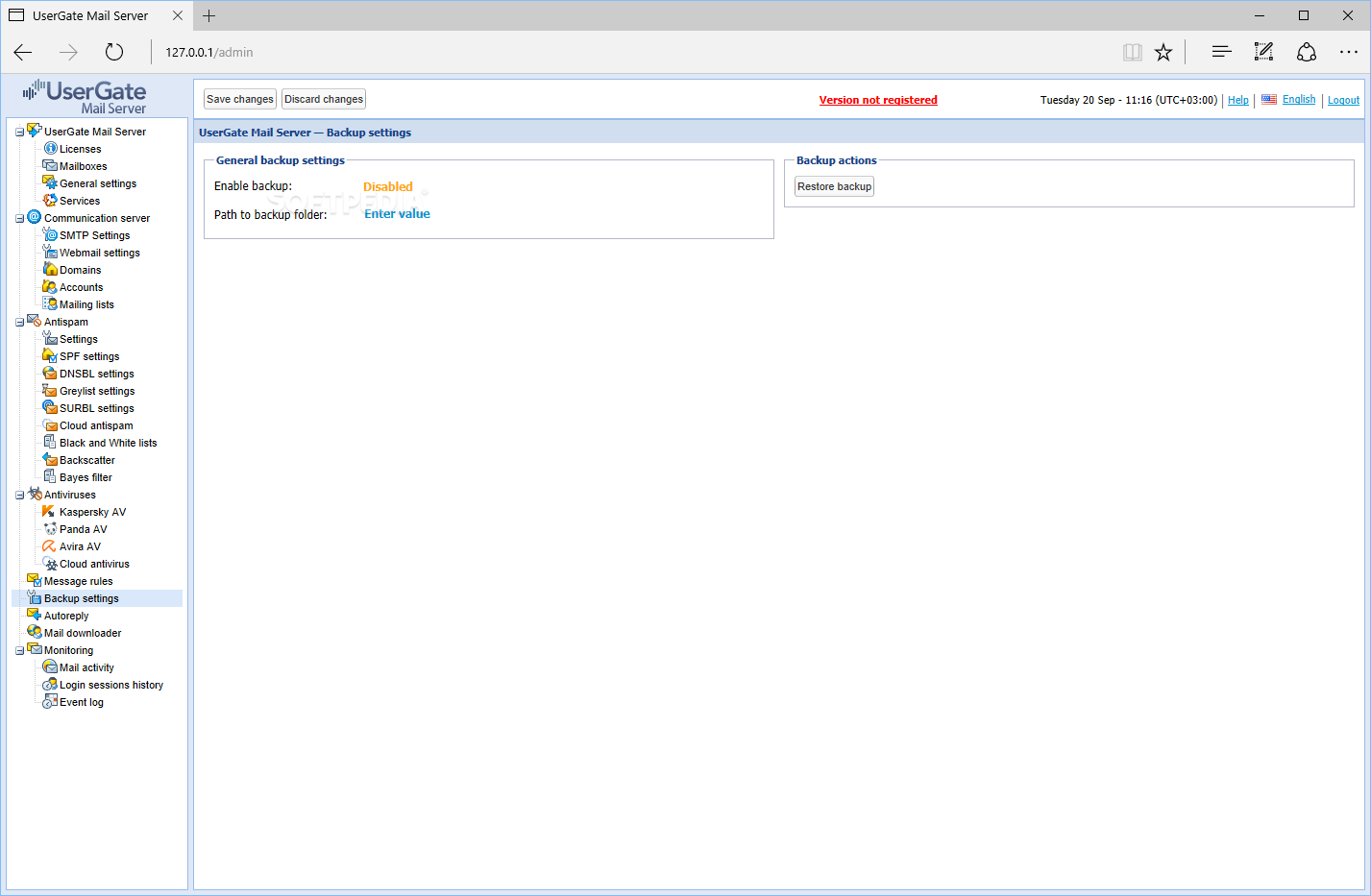Open antispam Settings tree item
1371x896 pixels.
coord(79,339)
